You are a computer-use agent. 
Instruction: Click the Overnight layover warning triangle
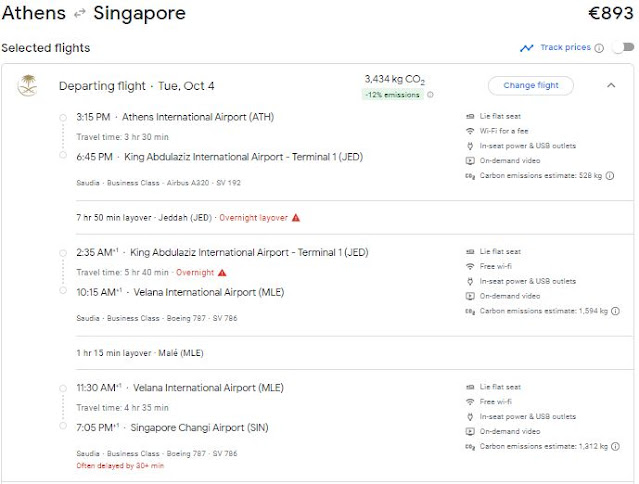click(296, 218)
